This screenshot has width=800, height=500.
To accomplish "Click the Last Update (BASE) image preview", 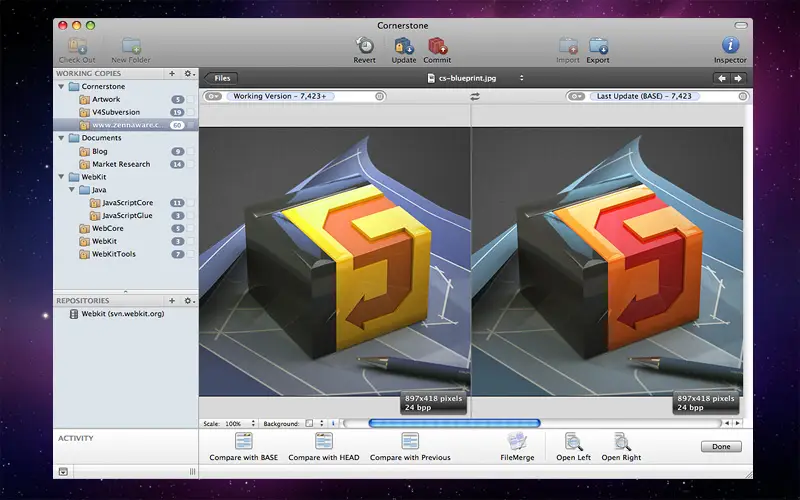I will (x=608, y=262).
